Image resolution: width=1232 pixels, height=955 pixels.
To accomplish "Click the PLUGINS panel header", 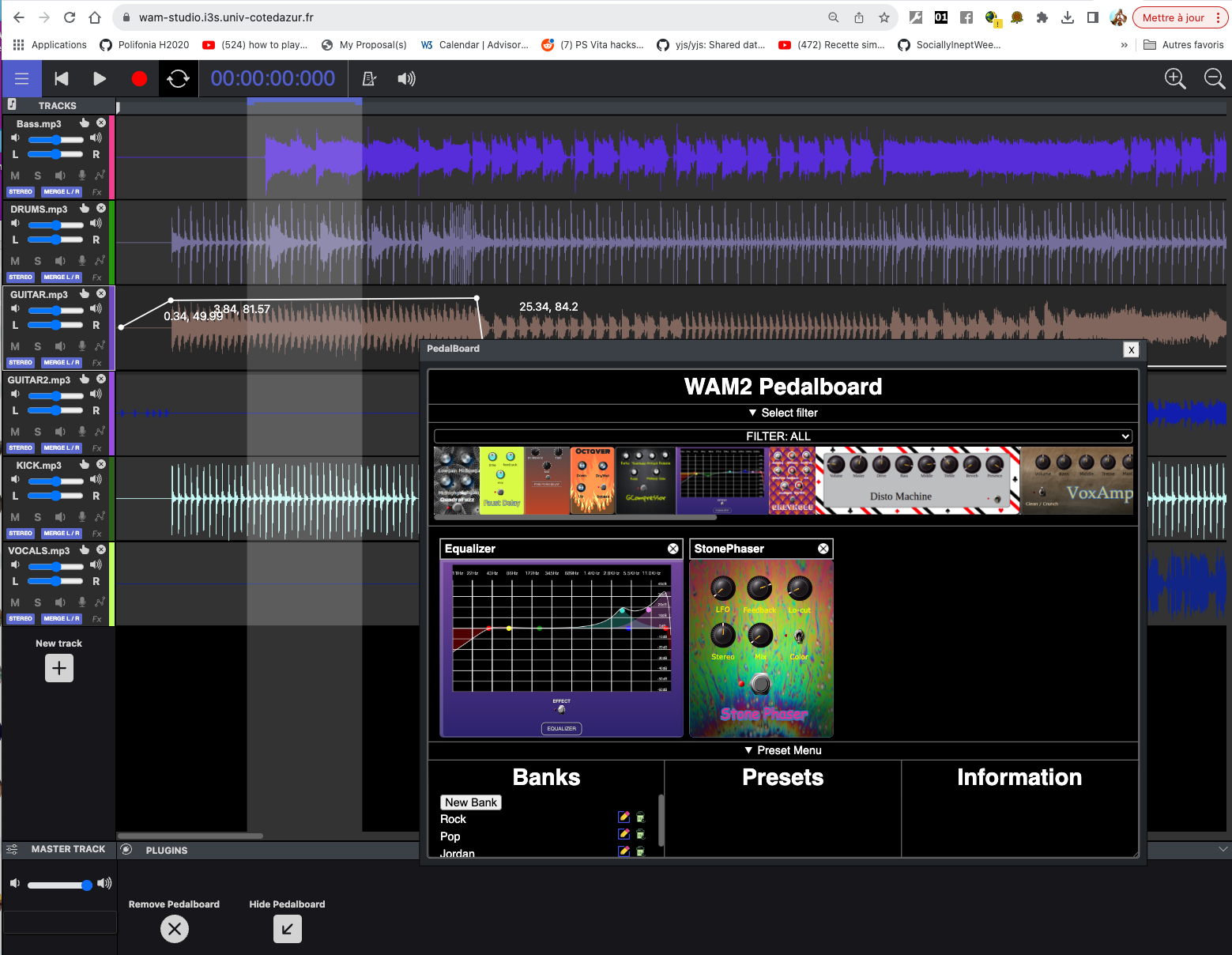I will [x=167, y=851].
